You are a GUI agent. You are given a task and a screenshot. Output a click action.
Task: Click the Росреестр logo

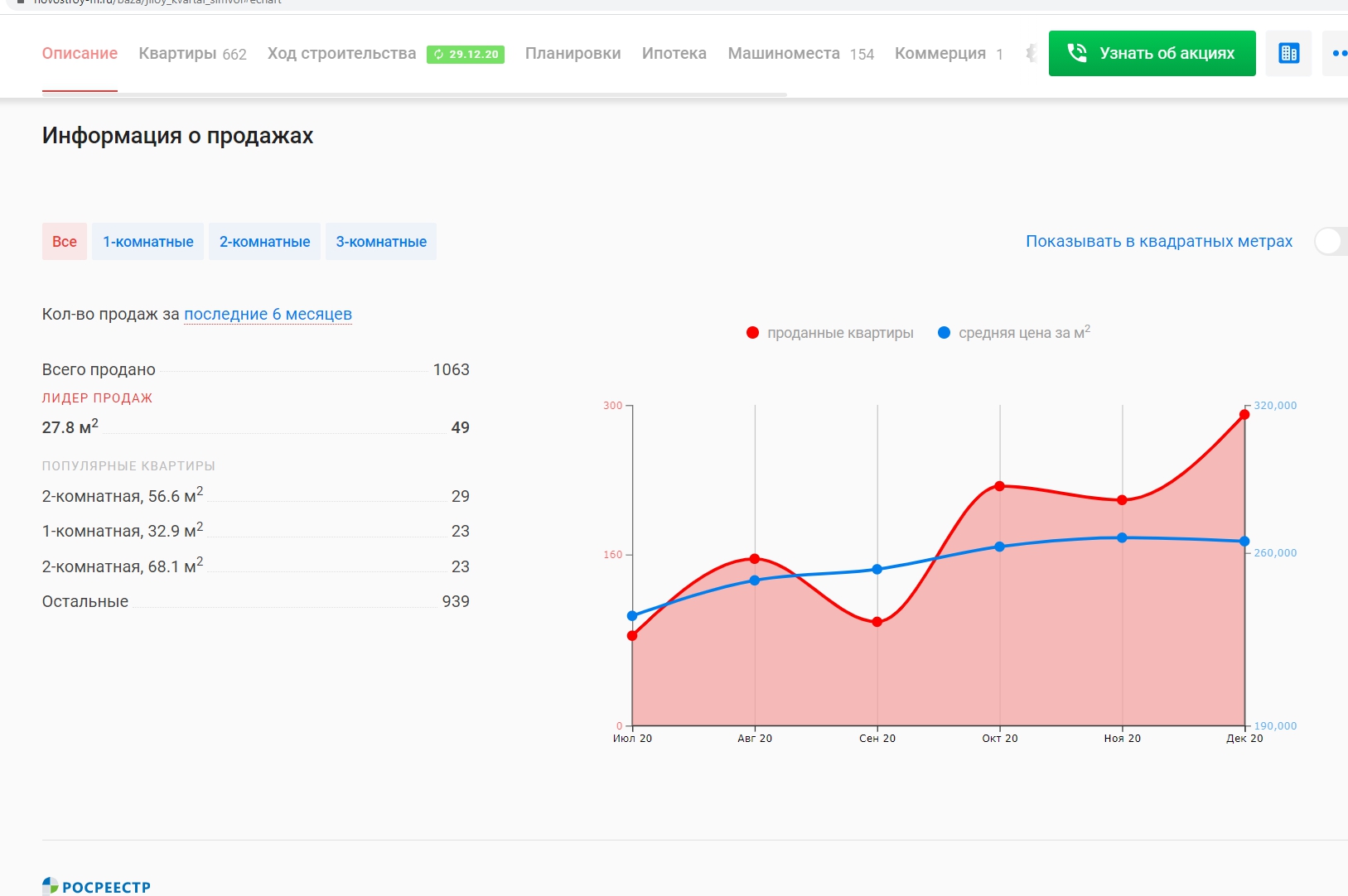coord(97,886)
